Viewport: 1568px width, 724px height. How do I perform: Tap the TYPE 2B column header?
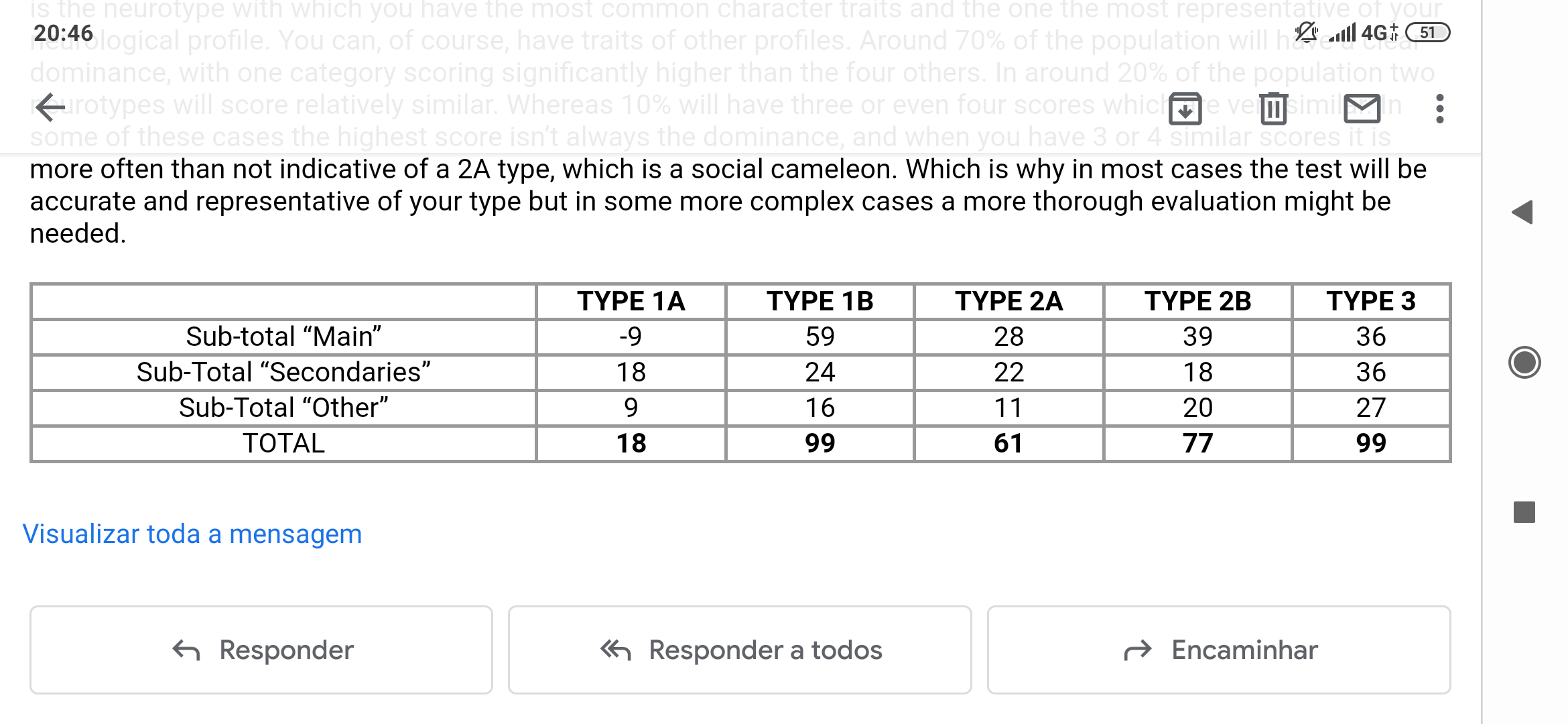coord(1197,302)
